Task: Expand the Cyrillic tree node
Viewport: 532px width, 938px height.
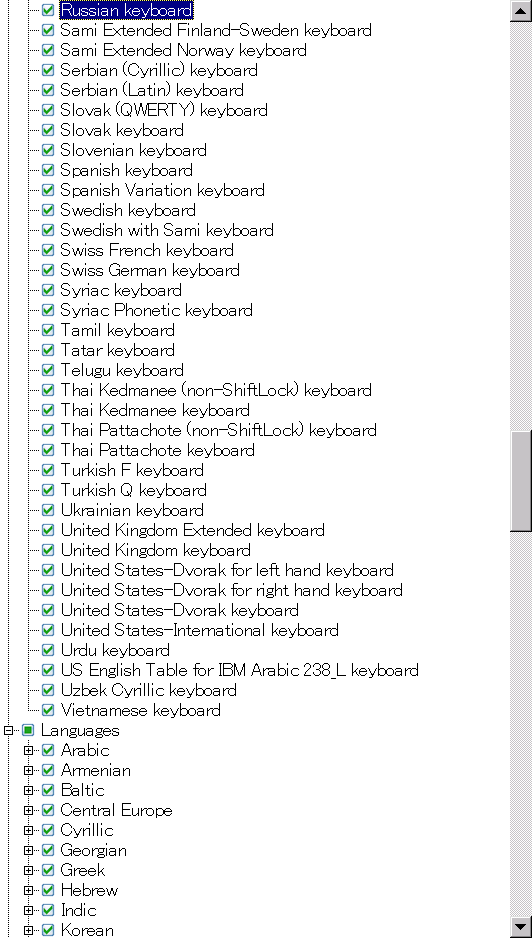Action: pyautogui.click(x=28, y=830)
